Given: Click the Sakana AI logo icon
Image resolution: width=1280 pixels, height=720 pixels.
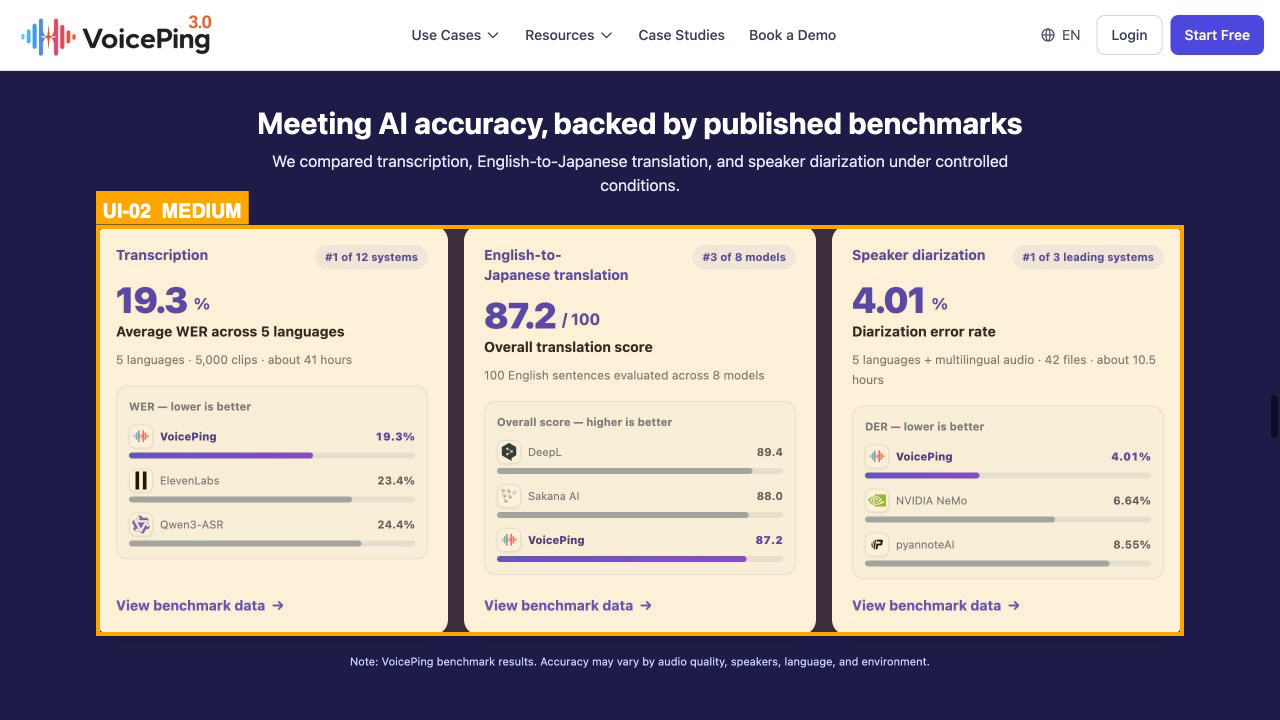Looking at the screenshot, I should pyautogui.click(x=509, y=496).
